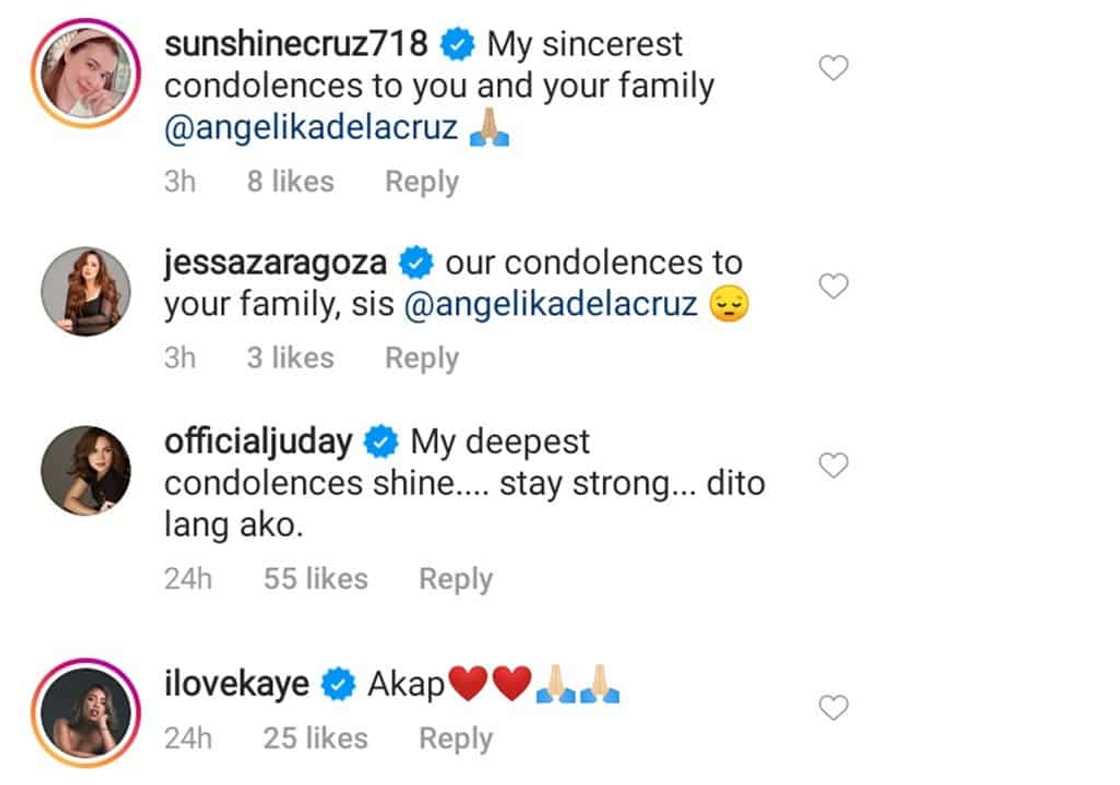1120x785 pixels.
Task: Reply to officialjuday's comment
Action: pos(455,579)
